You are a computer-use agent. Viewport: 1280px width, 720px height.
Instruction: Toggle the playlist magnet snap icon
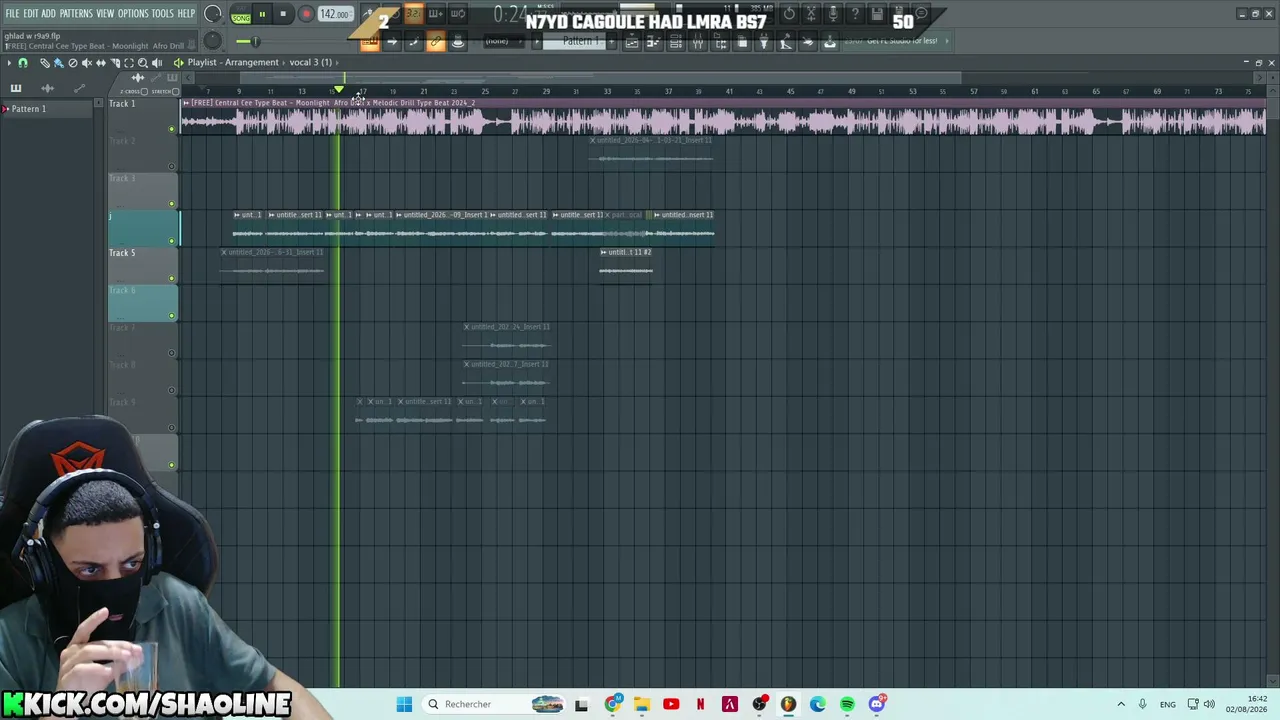coord(23,62)
